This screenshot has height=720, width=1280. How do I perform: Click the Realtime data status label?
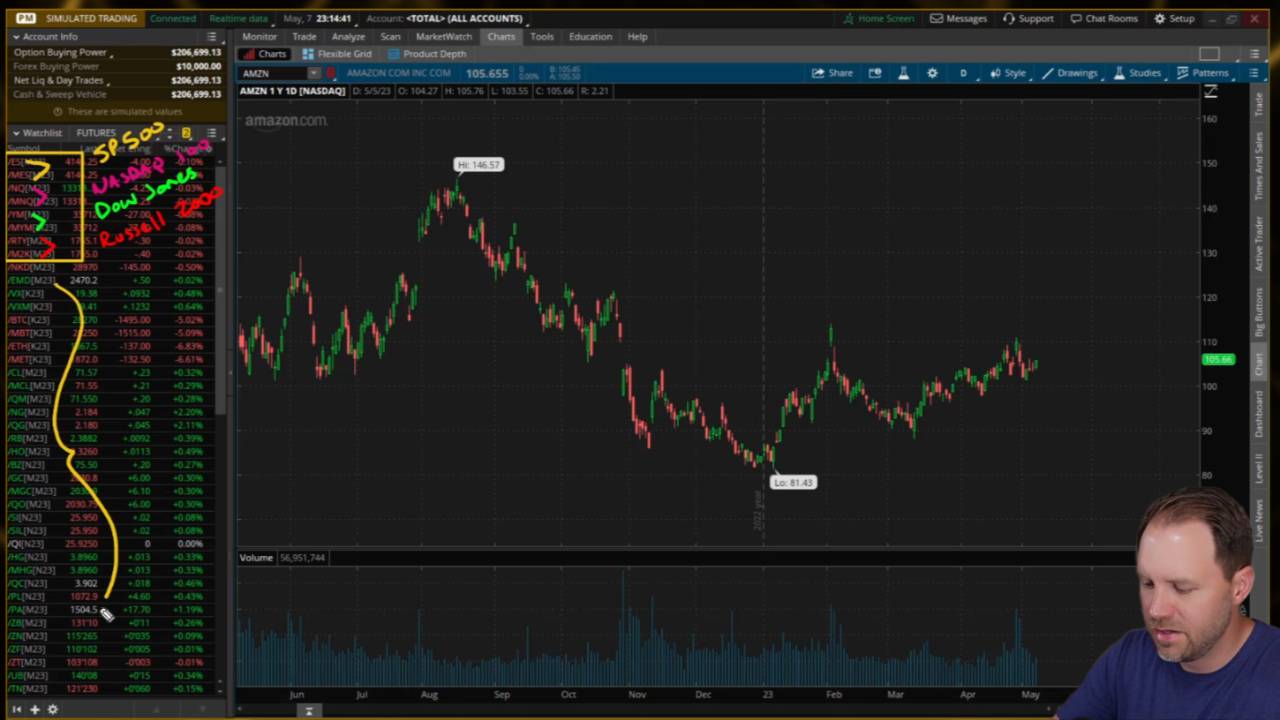point(237,18)
